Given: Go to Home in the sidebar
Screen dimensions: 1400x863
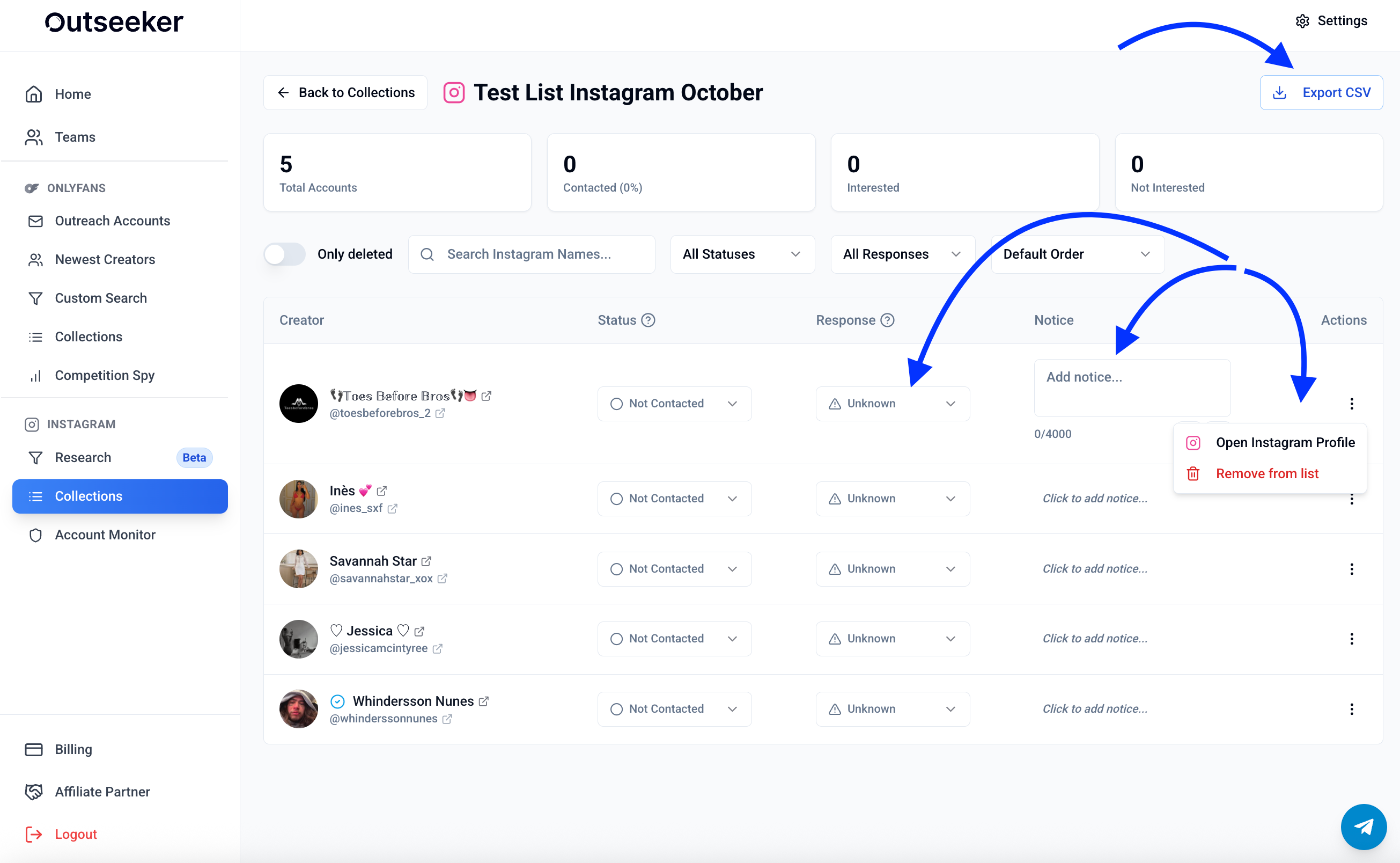Looking at the screenshot, I should coord(120,94).
